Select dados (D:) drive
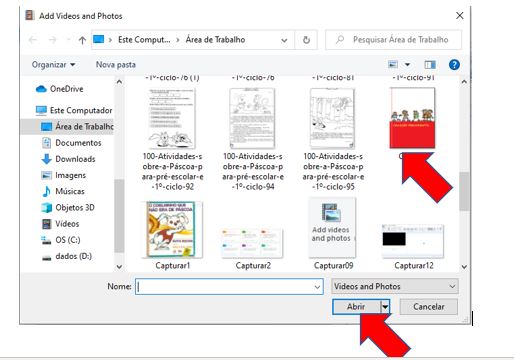 66,256
